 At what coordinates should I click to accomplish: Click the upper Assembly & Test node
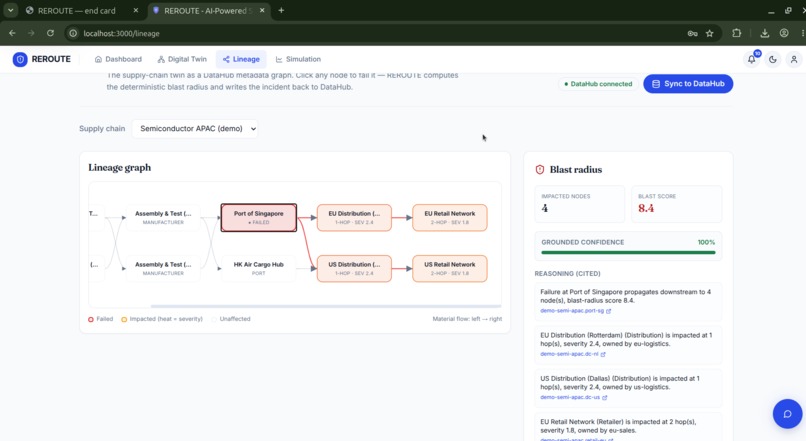163,217
